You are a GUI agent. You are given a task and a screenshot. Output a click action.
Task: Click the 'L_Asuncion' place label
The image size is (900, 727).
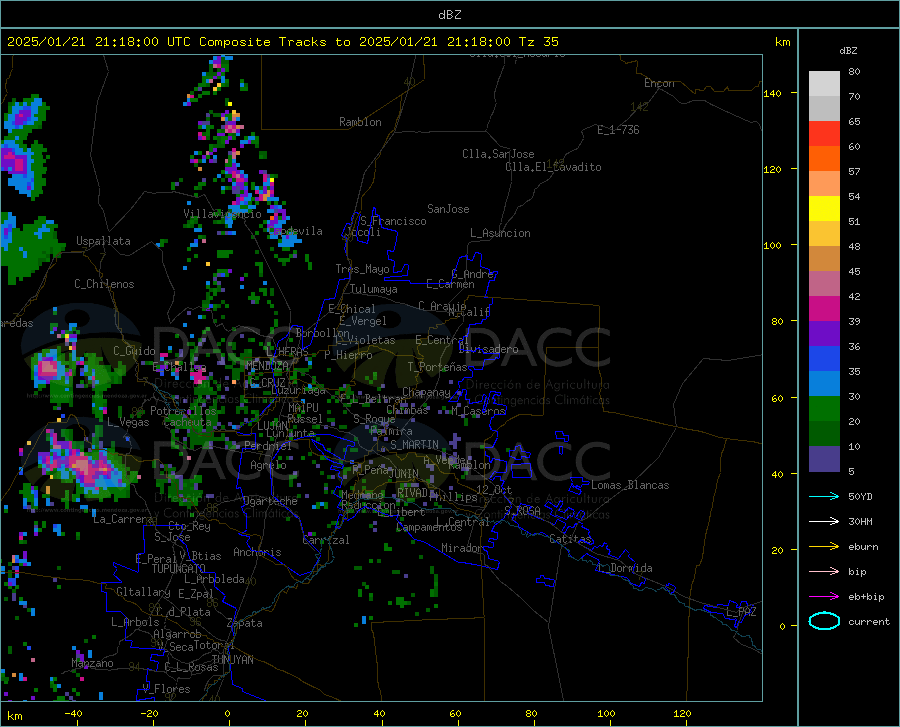click(x=500, y=233)
